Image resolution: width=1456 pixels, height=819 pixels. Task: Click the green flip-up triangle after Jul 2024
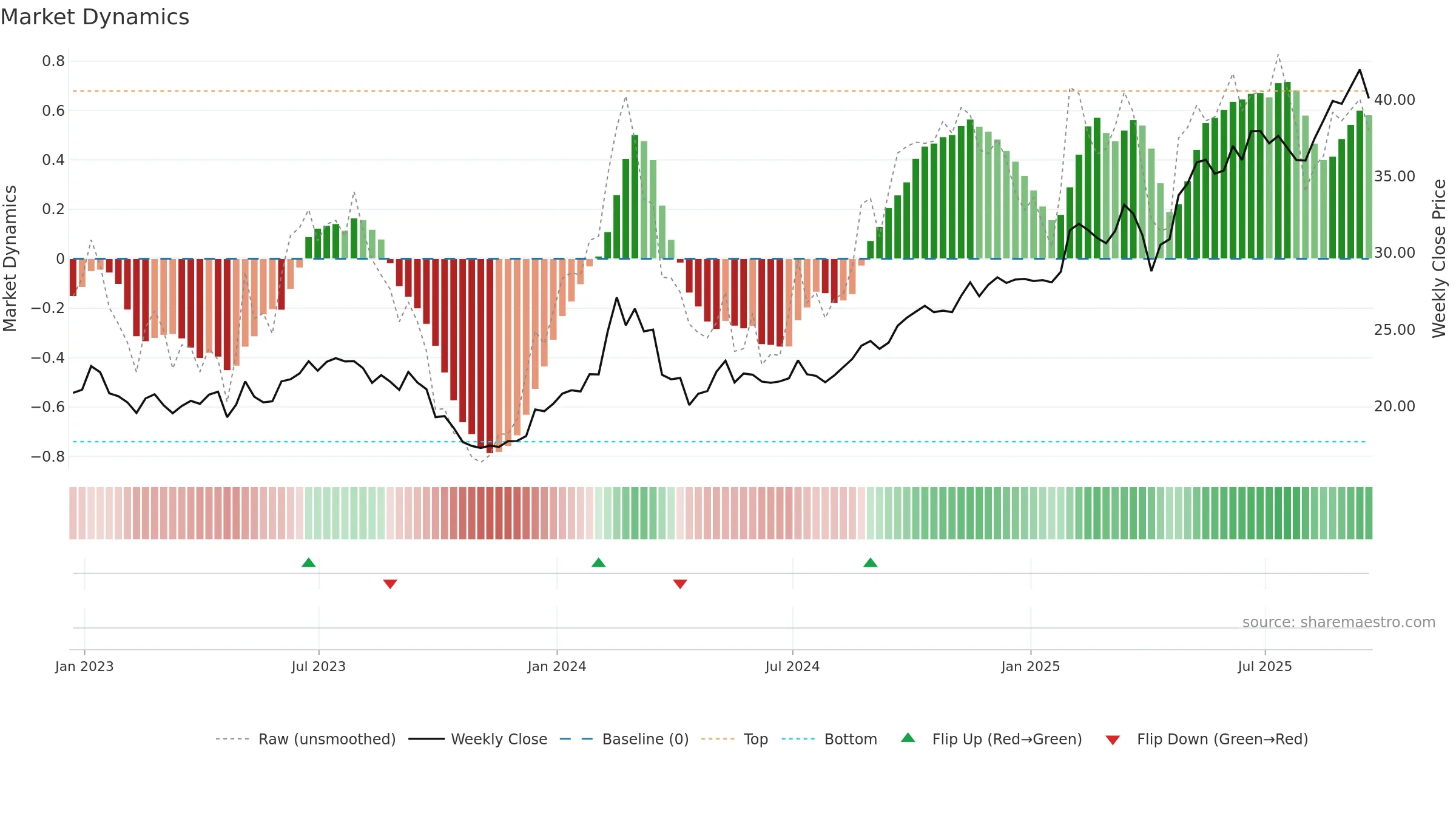(x=870, y=562)
